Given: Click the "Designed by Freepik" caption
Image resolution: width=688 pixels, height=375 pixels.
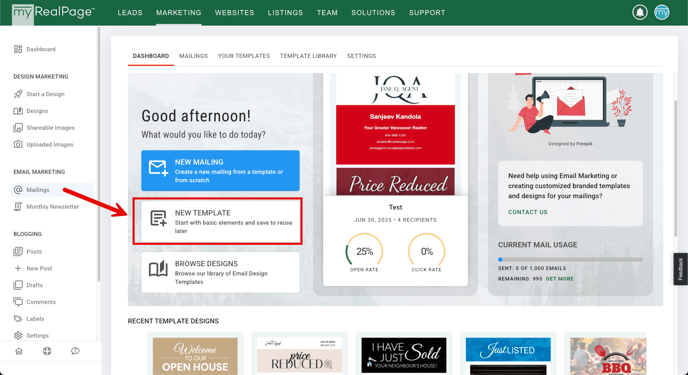Looking at the screenshot, I should pos(570,144).
